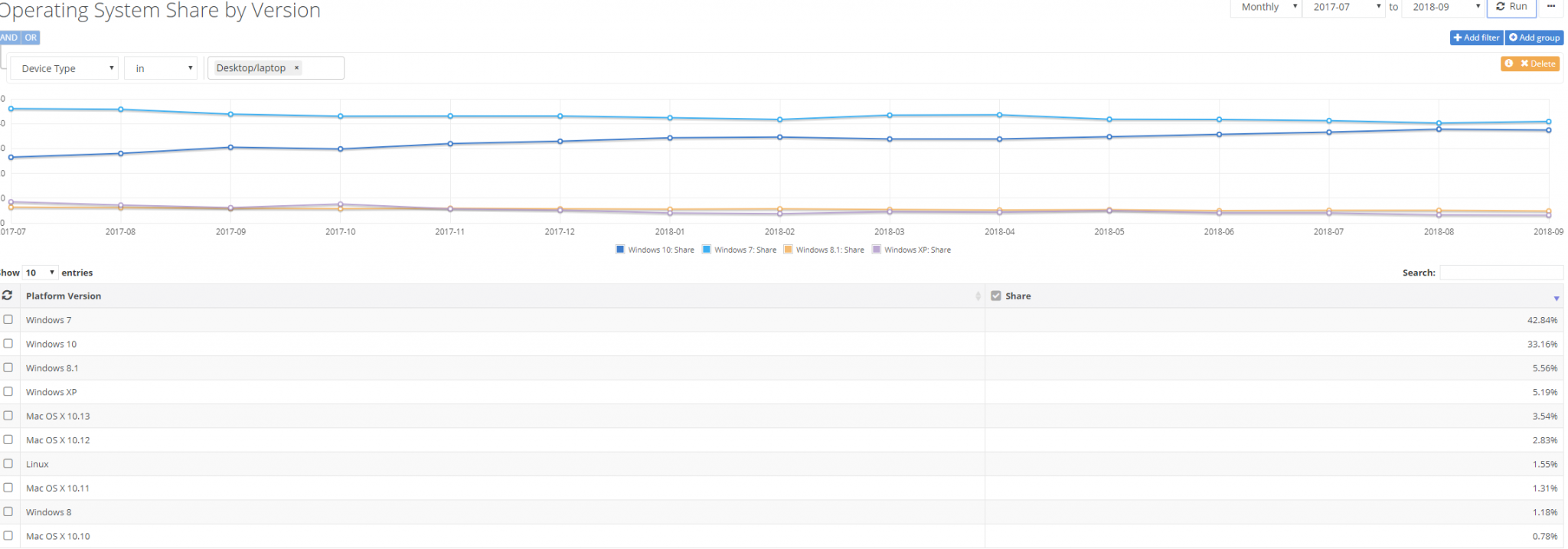Check the Mac OS X 10.10 row checkbox
Image resolution: width=1568 pixels, height=549 pixels.
[x=8, y=535]
